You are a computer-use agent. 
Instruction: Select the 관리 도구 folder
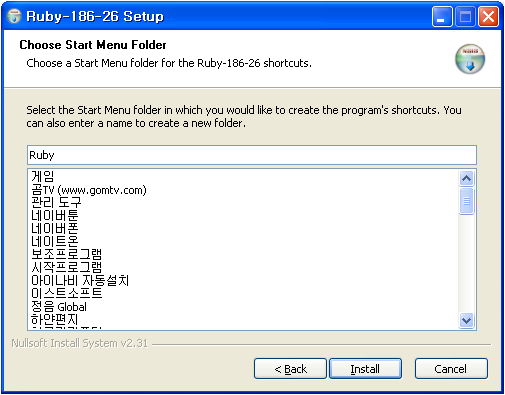tap(56, 202)
